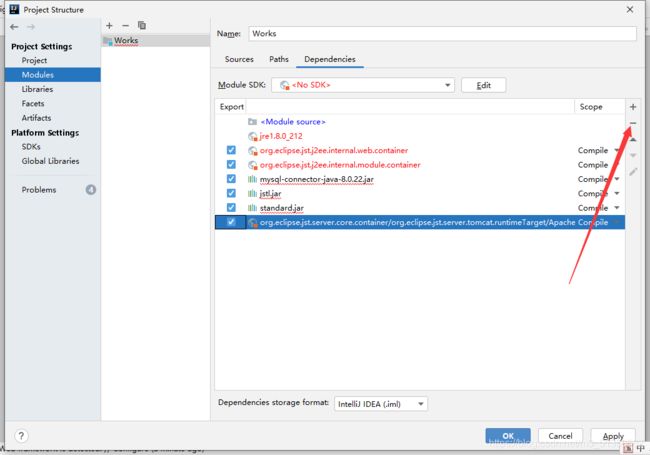Screen dimensions: 650x455
Task: Open scope dropdown for standard.jar
Action: (617, 208)
